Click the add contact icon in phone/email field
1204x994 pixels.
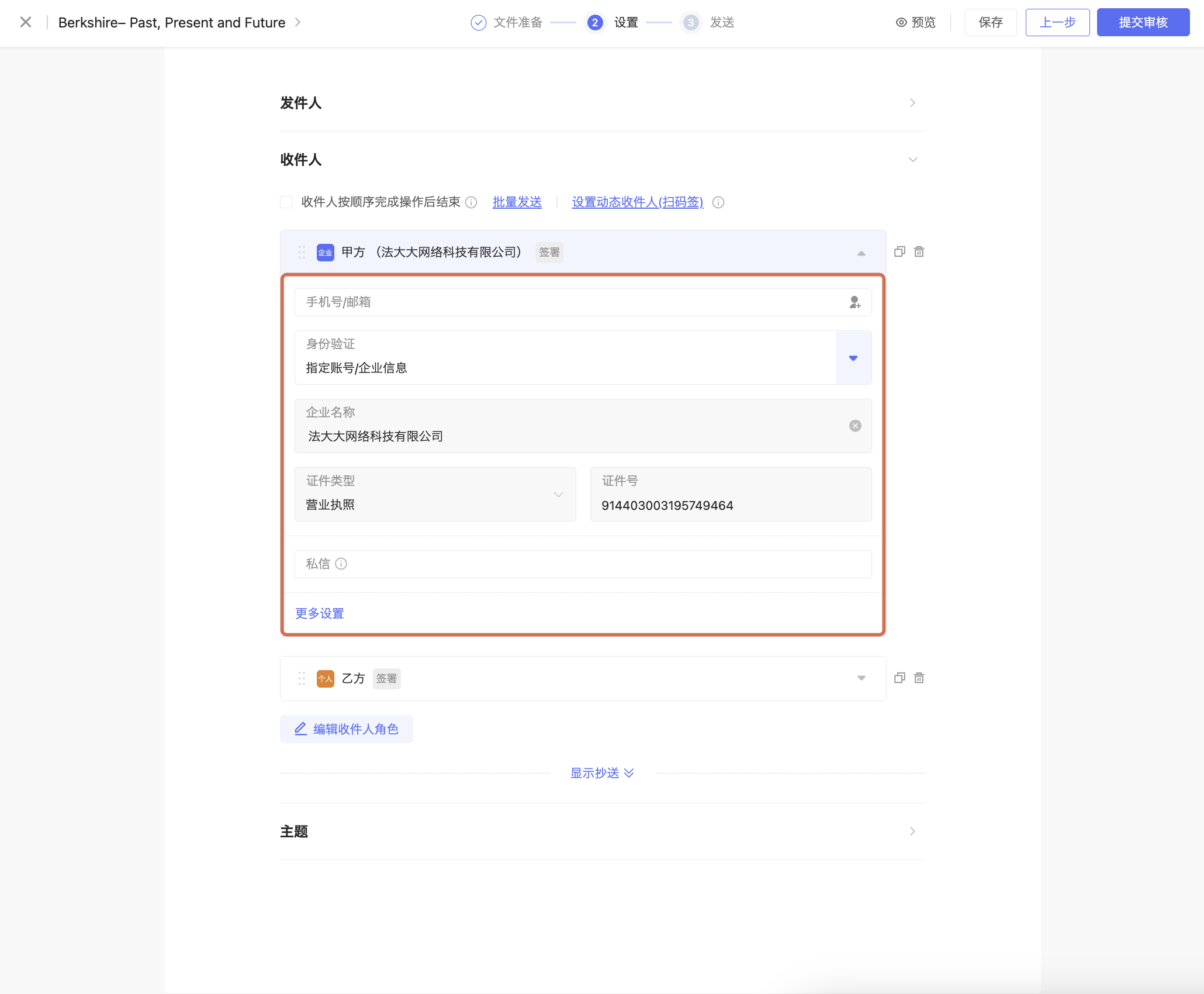pos(854,302)
